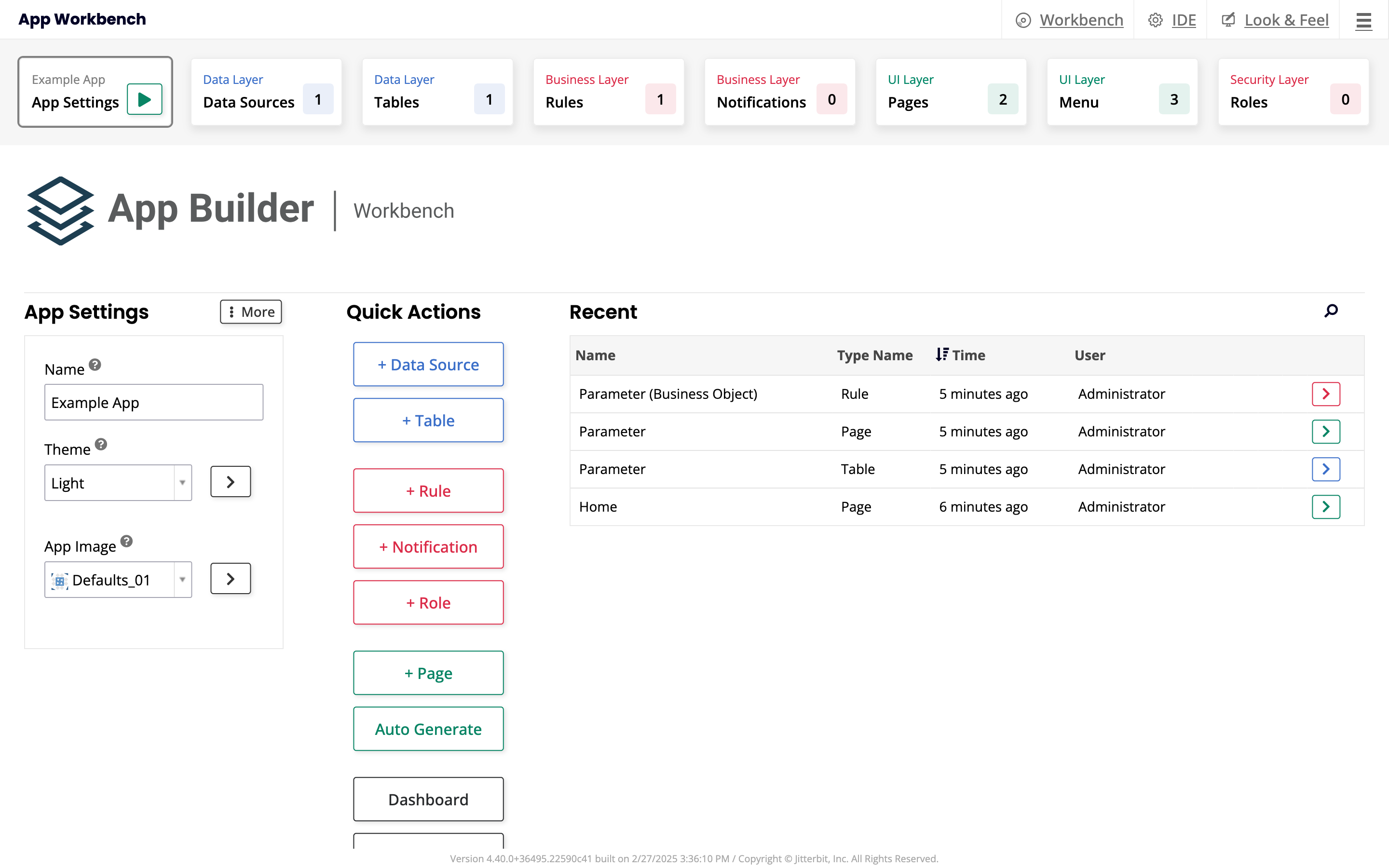
Task: Open the Parameter rule row via its red chevron
Action: [1326, 394]
